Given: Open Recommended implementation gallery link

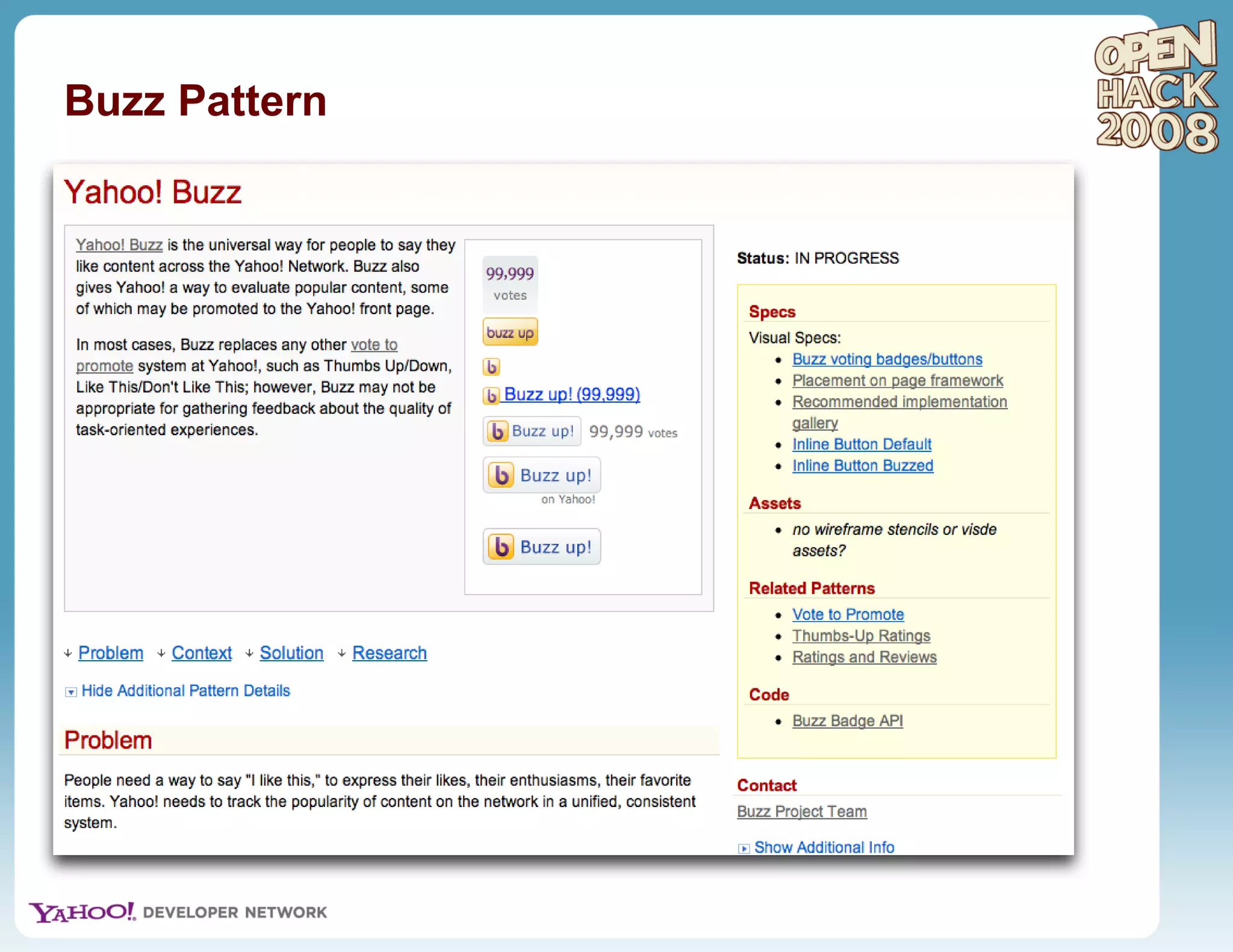Looking at the screenshot, I should pyautogui.click(x=899, y=412).
